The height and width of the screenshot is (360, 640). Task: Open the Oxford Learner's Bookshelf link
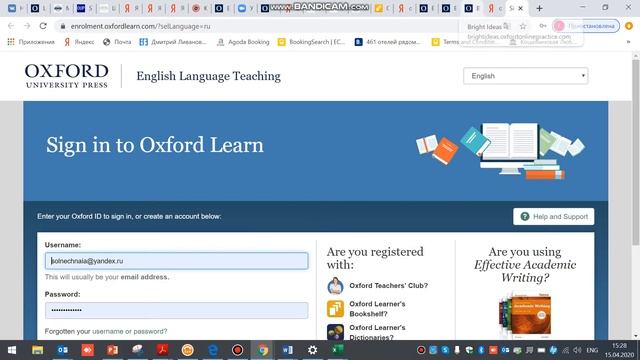click(x=377, y=309)
